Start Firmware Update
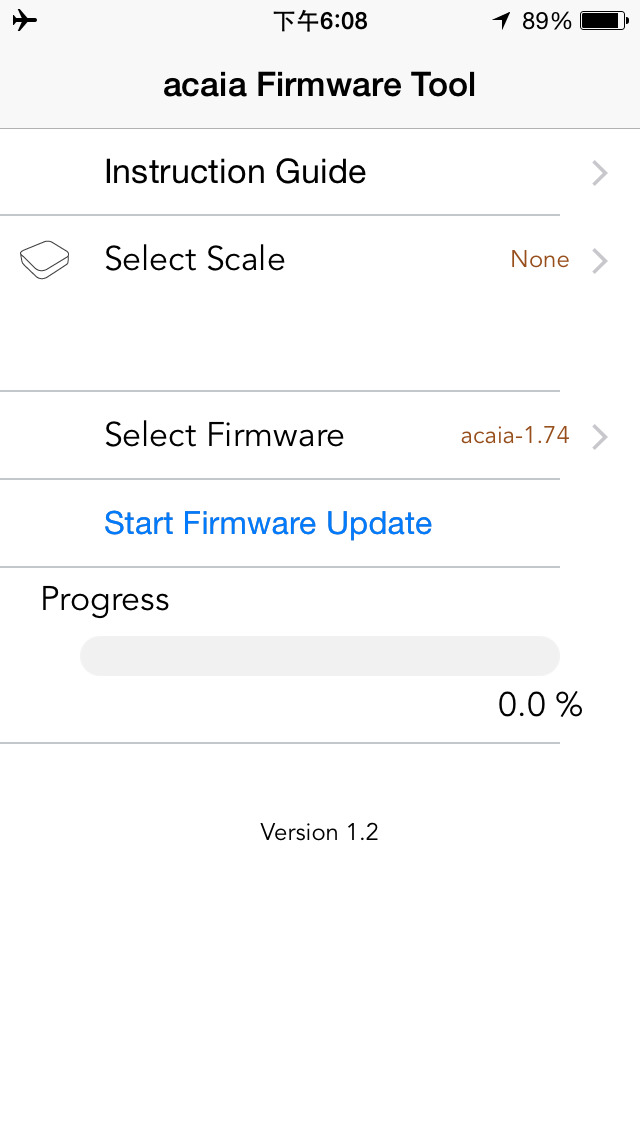Screen dimensions: 640x1136 268,523
